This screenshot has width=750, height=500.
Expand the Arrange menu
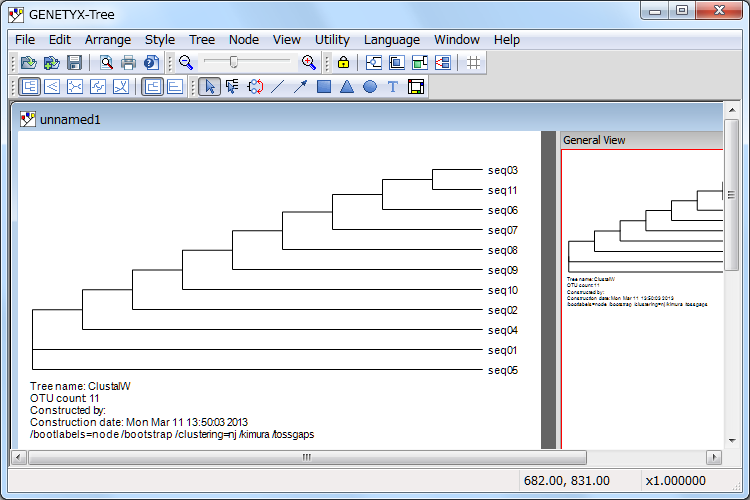click(x=108, y=39)
